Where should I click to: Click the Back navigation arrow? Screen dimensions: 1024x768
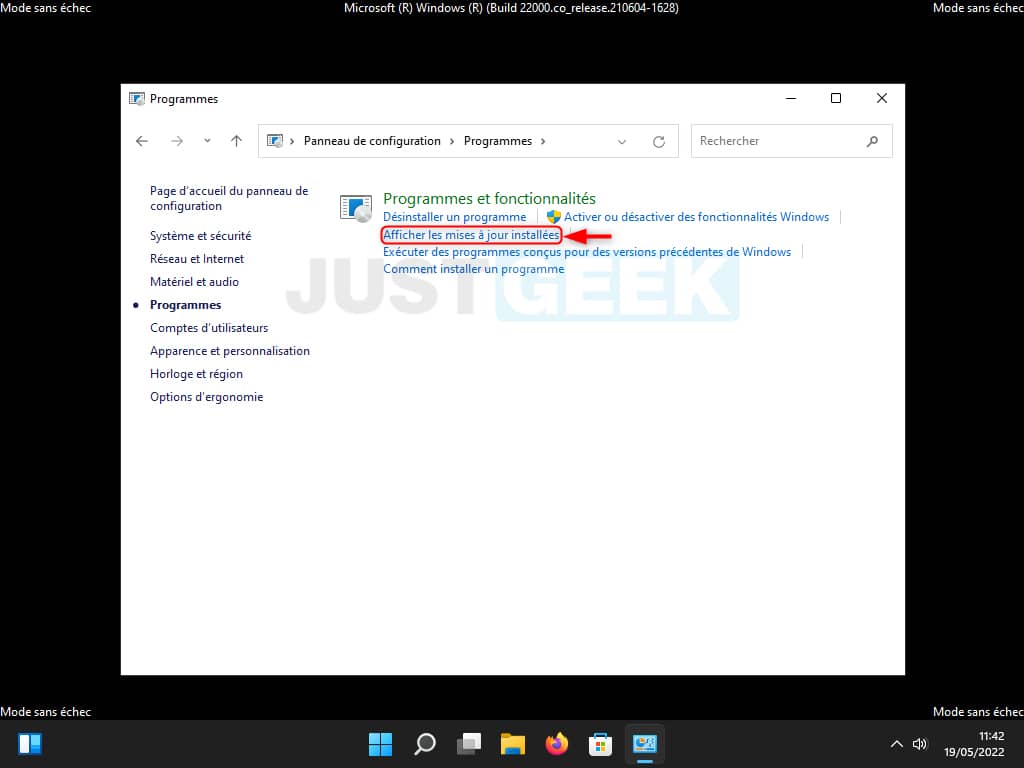(142, 141)
